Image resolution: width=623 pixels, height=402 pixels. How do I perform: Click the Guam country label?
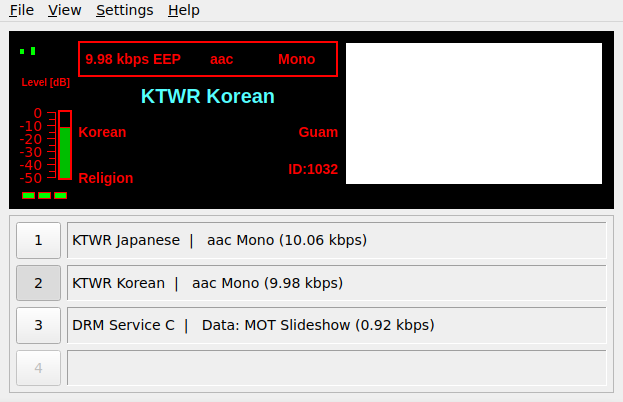318,132
